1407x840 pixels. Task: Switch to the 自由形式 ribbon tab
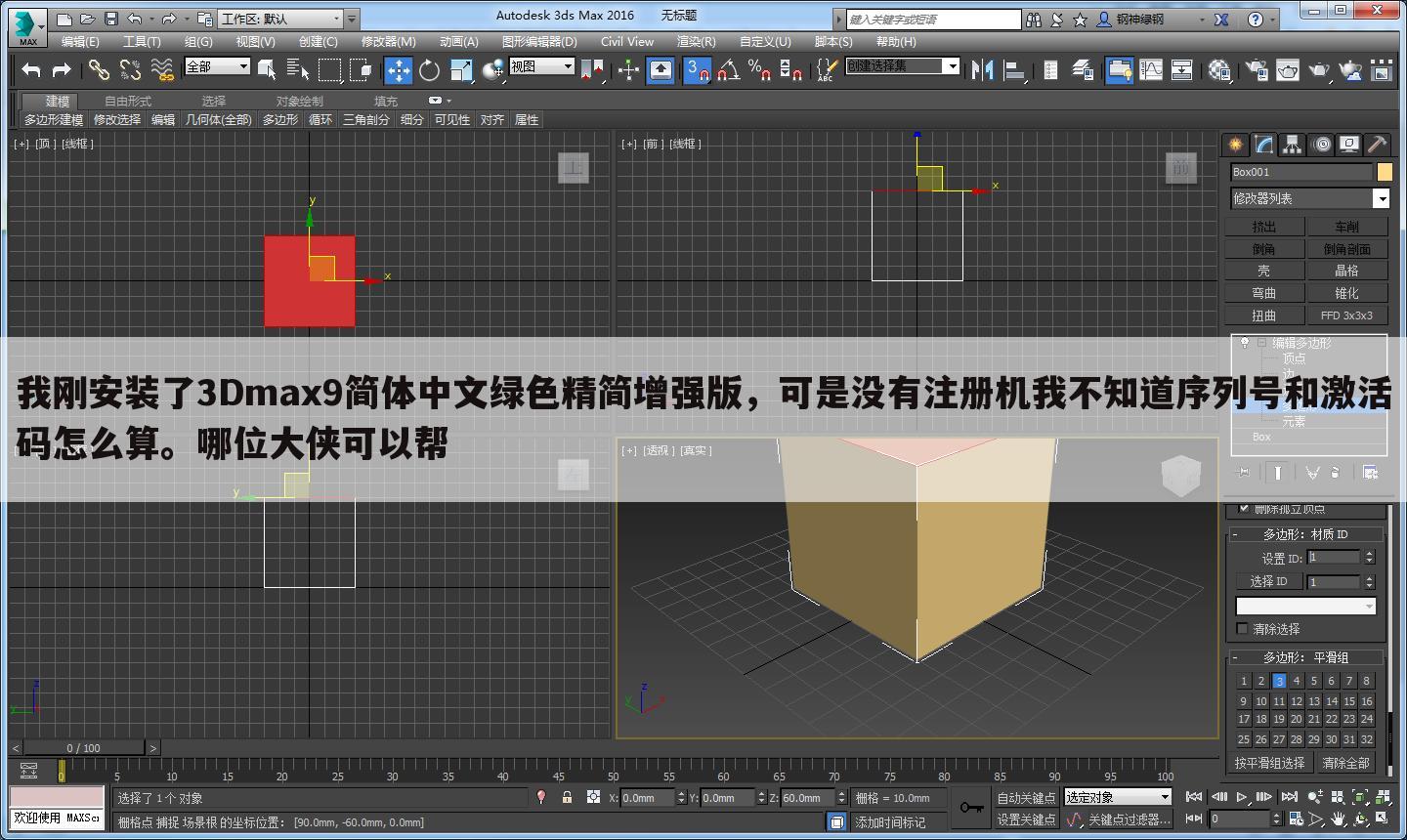[x=128, y=101]
